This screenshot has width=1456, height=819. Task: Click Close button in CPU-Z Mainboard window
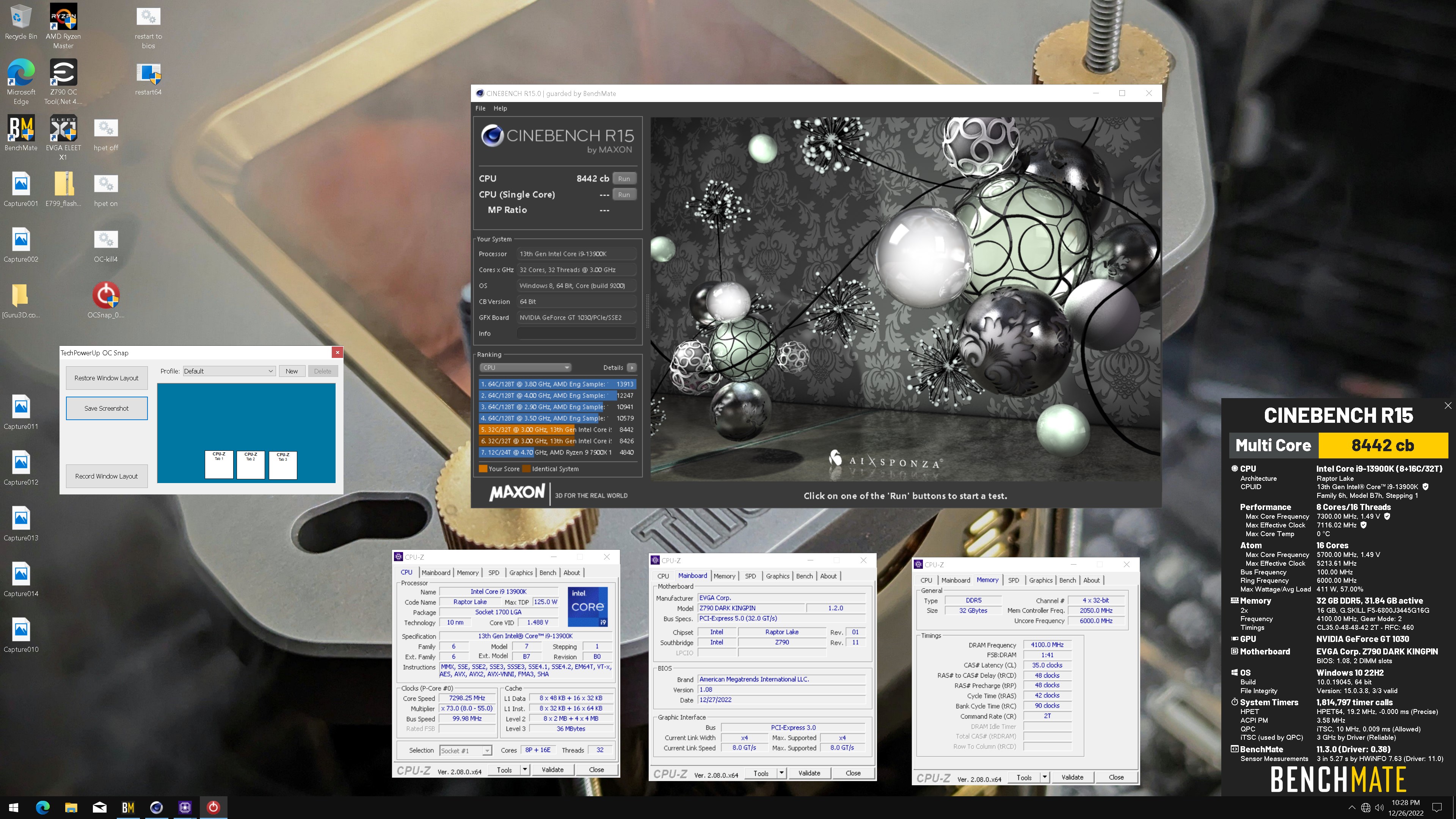(853, 773)
